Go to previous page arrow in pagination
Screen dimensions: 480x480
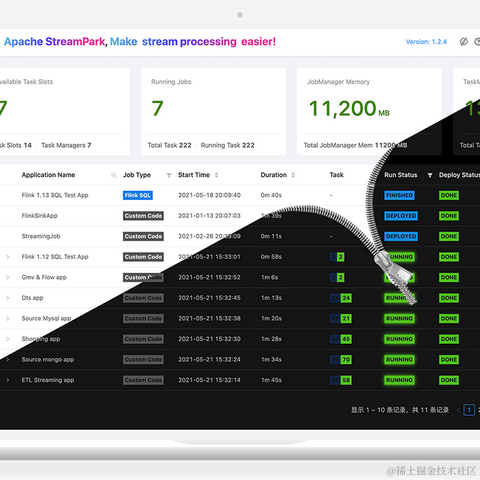[458, 410]
